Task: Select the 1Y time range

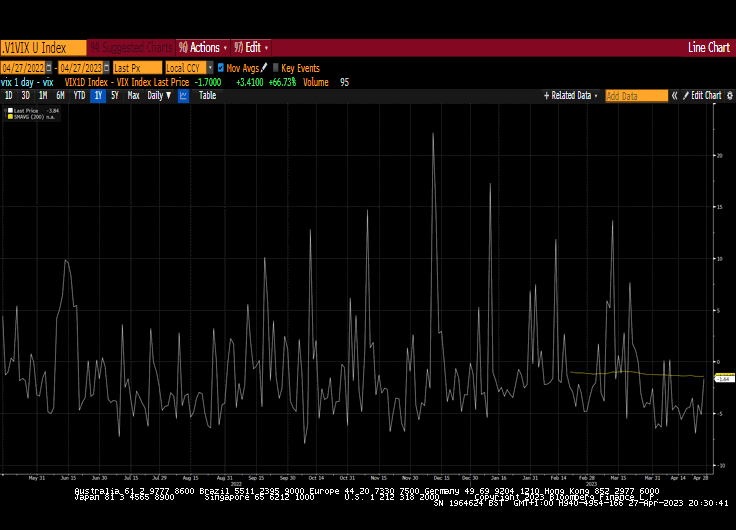Action: pos(98,96)
